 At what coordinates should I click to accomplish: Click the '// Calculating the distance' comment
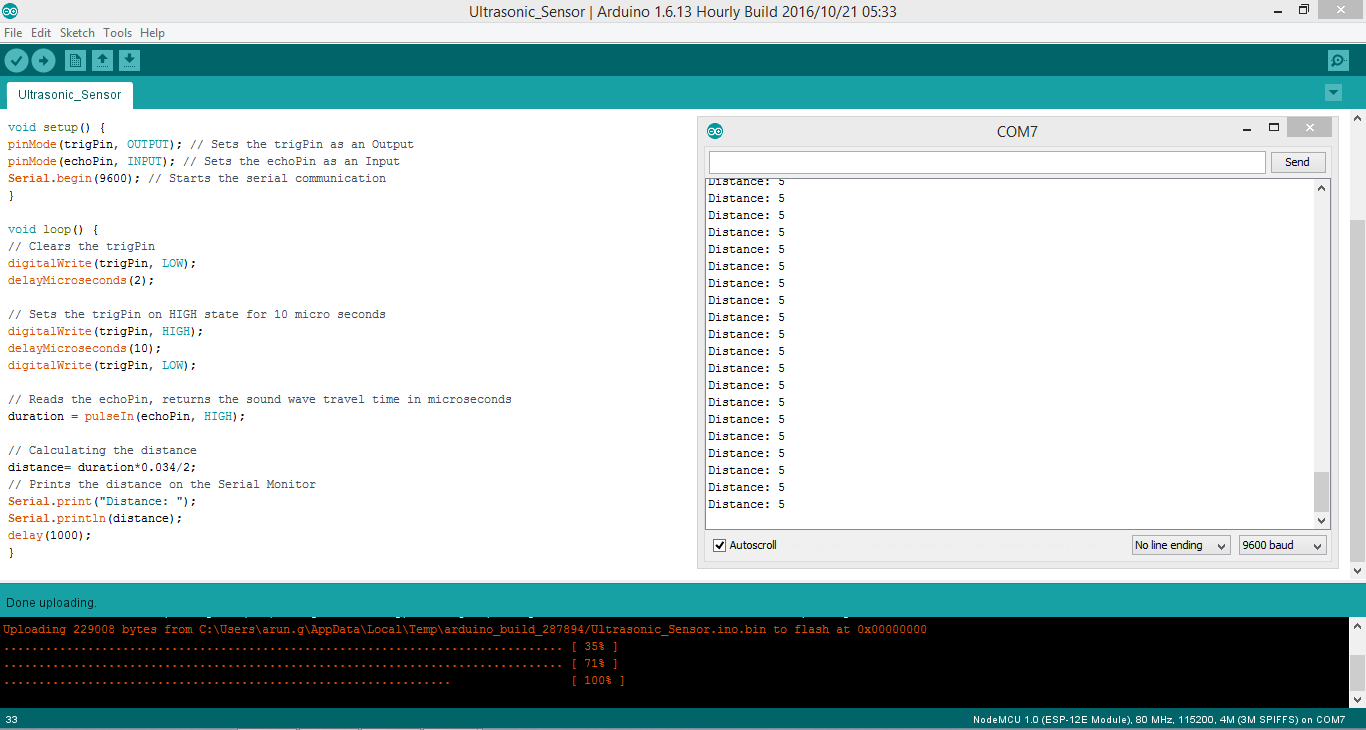pyautogui.click(x=102, y=451)
